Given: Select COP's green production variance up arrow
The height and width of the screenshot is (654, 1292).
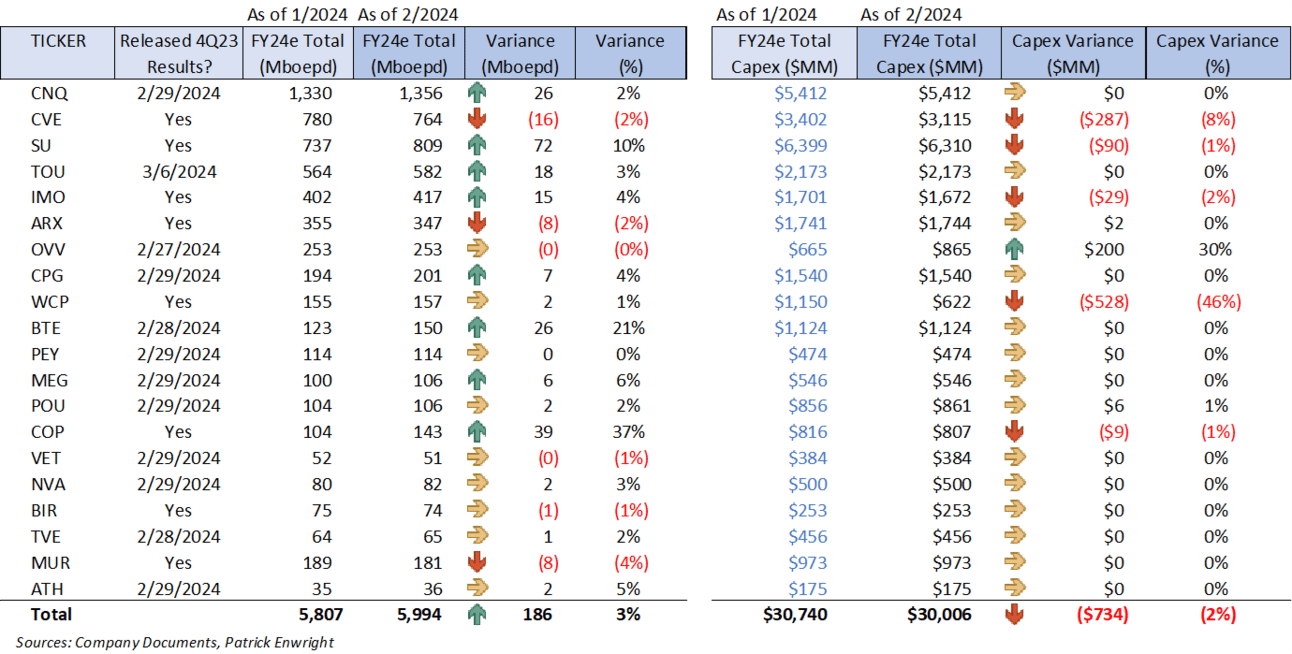Looking at the screenshot, I should tap(477, 431).
